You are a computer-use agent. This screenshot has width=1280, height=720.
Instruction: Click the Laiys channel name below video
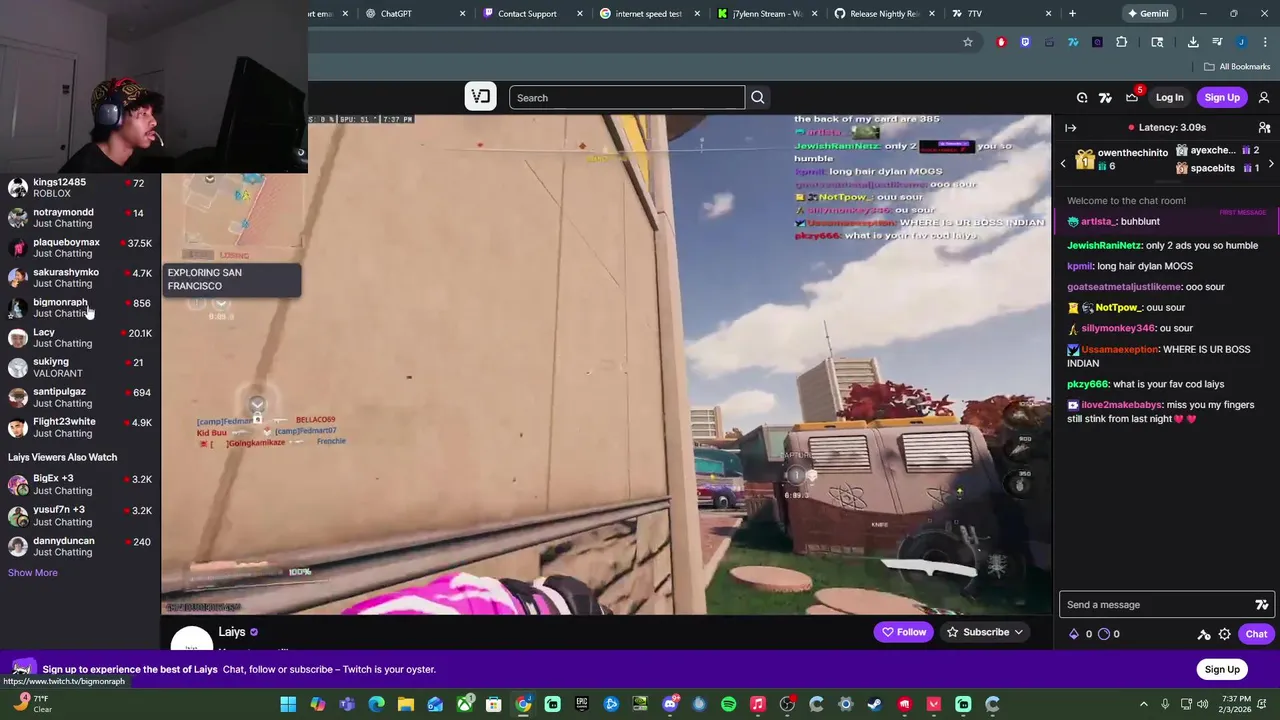[232, 632]
